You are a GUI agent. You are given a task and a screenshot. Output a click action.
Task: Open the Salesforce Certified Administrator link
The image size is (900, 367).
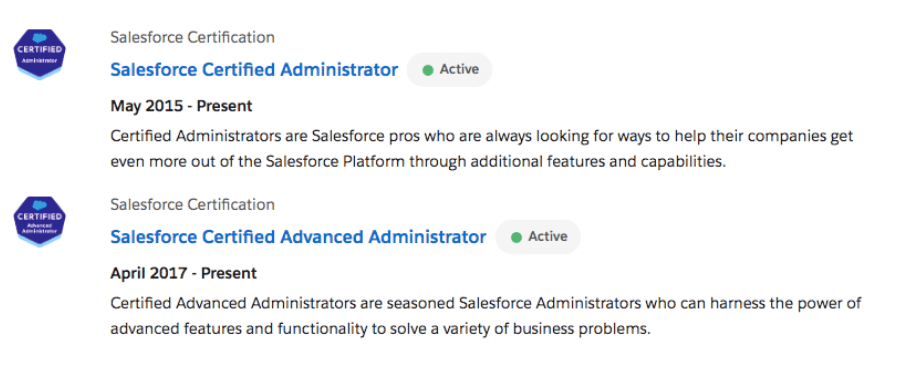[x=254, y=69]
